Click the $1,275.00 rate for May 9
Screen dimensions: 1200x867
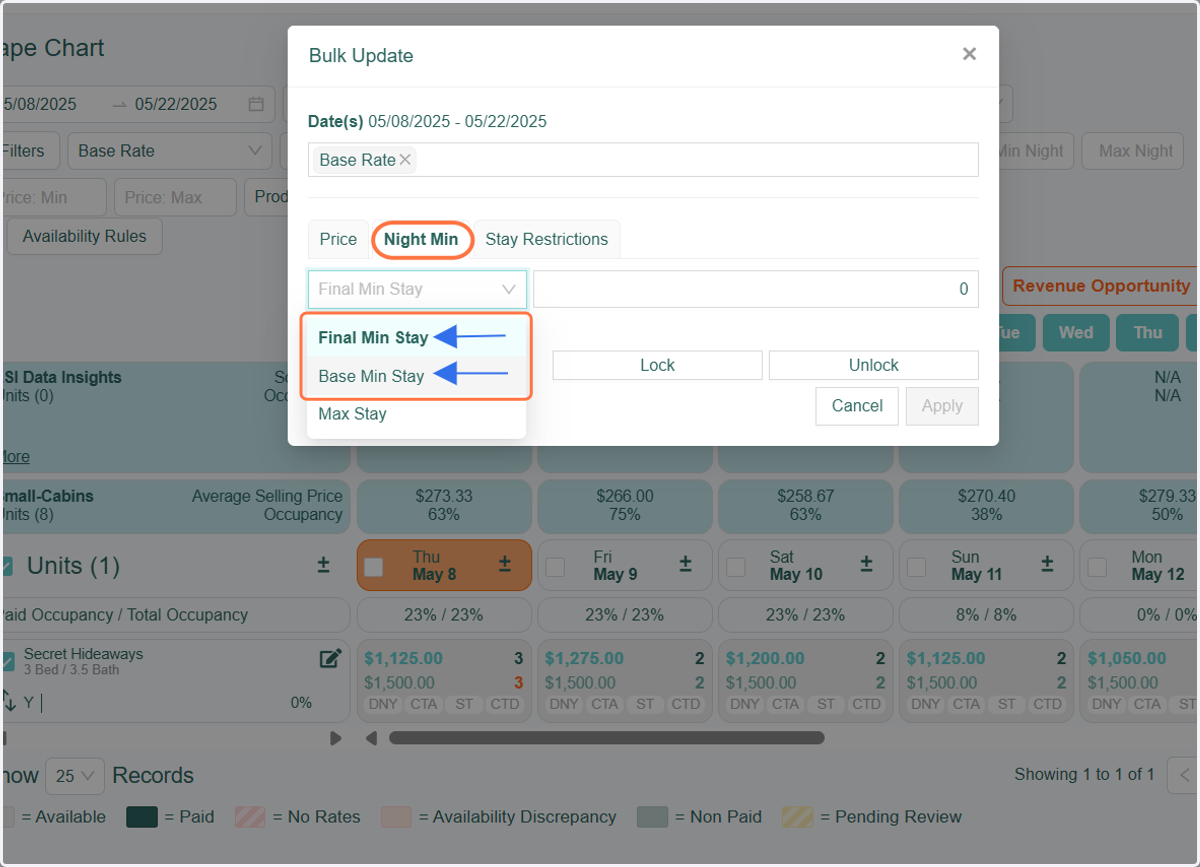pos(585,658)
